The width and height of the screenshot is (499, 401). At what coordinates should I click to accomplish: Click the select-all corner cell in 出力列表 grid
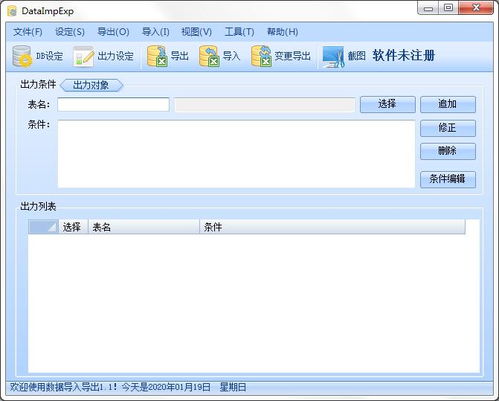(x=43, y=227)
